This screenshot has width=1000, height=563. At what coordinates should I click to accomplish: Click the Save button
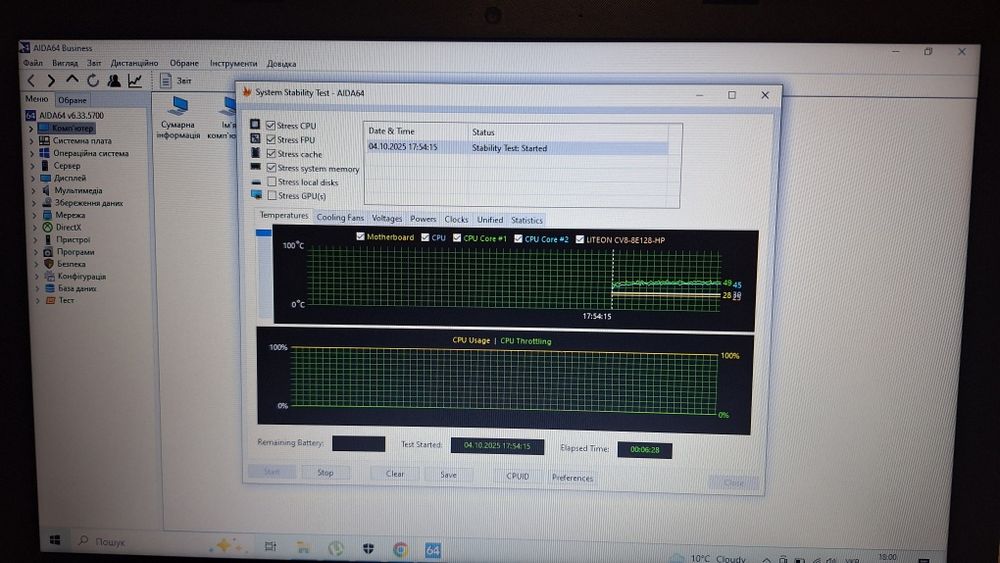tap(448, 475)
